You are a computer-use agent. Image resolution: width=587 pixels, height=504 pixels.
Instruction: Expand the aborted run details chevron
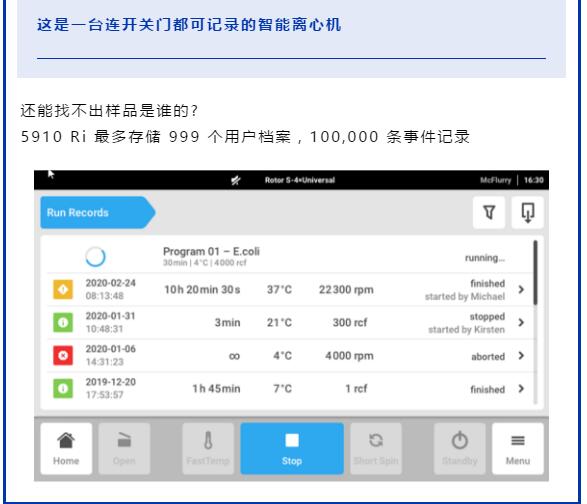pos(521,355)
